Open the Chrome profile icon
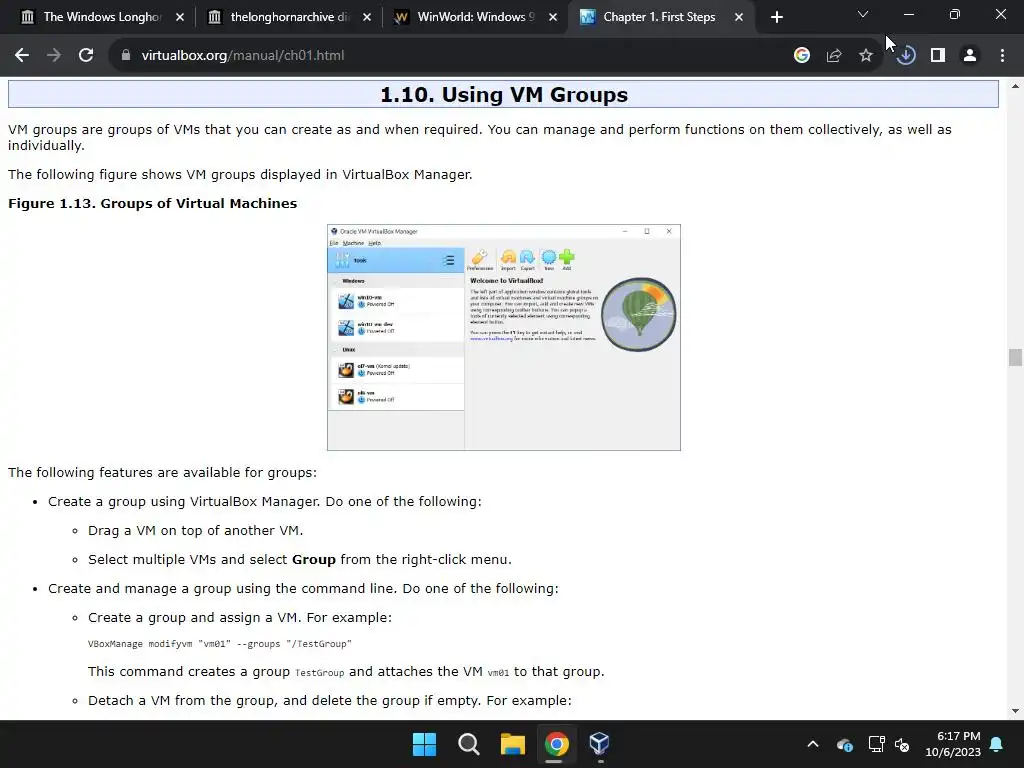Image resolution: width=1024 pixels, height=768 pixels. pyautogui.click(x=970, y=56)
